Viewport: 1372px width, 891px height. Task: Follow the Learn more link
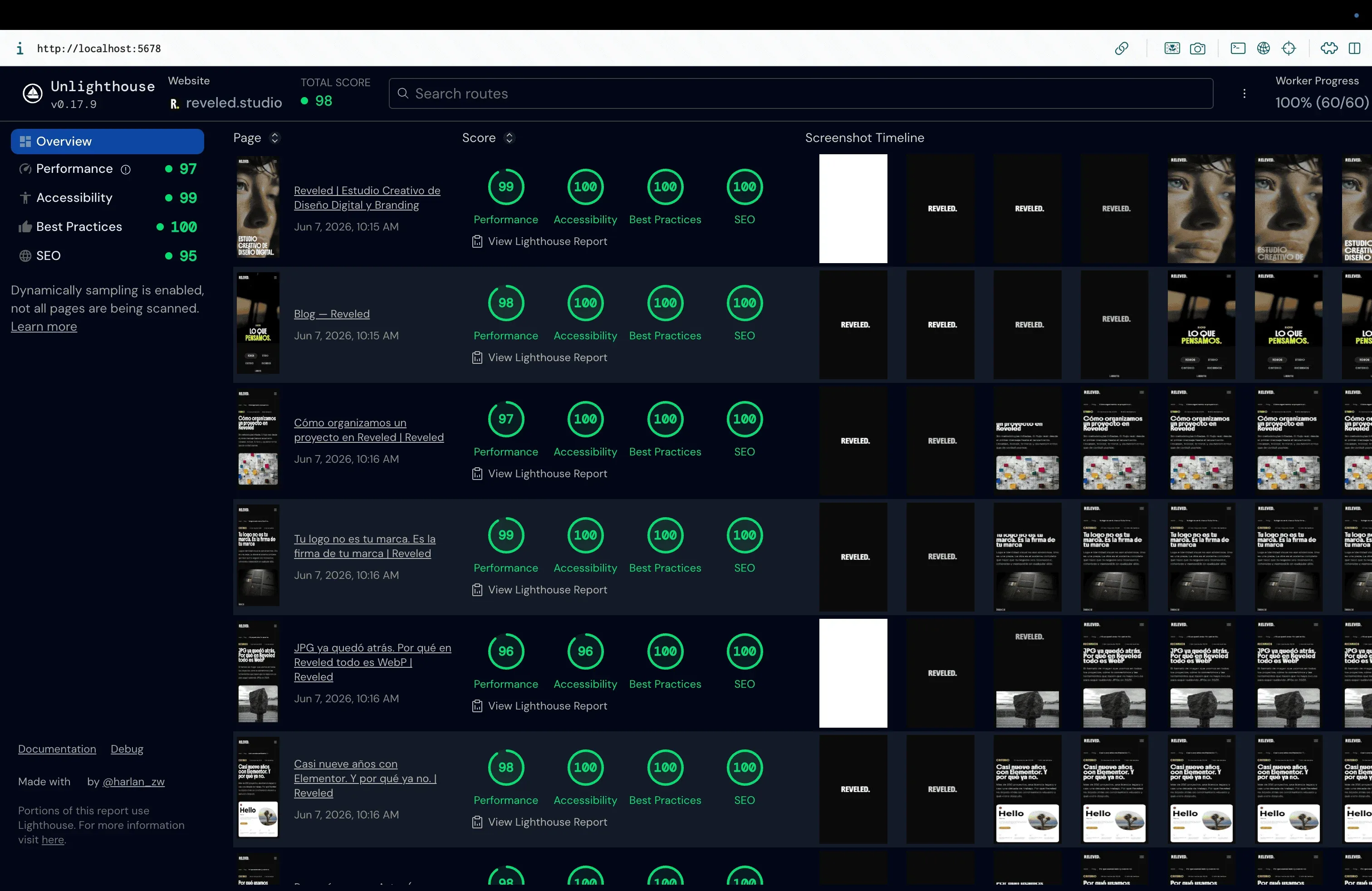(44, 326)
